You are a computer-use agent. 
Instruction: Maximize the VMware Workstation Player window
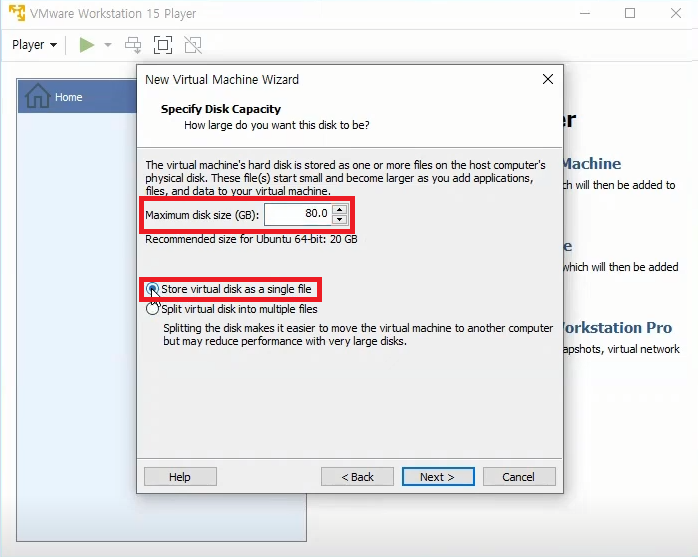coord(630,13)
